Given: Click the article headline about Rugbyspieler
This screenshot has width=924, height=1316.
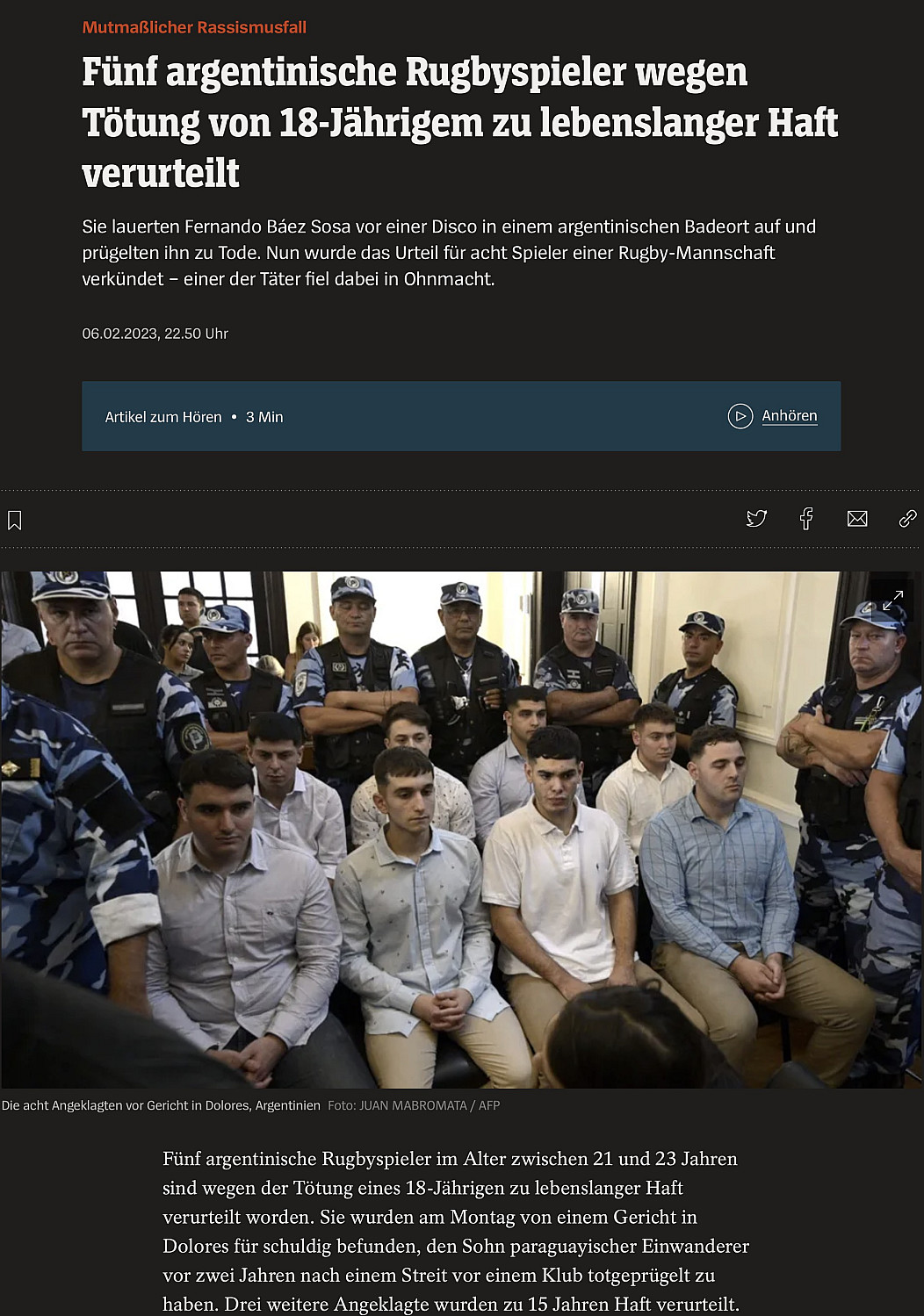Looking at the screenshot, I should 460,122.
